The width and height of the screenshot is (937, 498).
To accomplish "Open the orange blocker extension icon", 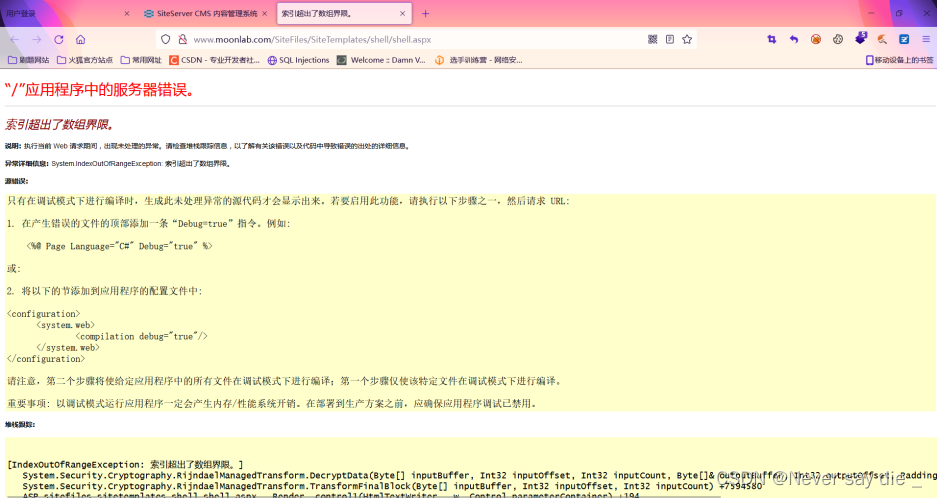I will click(816, 39).
